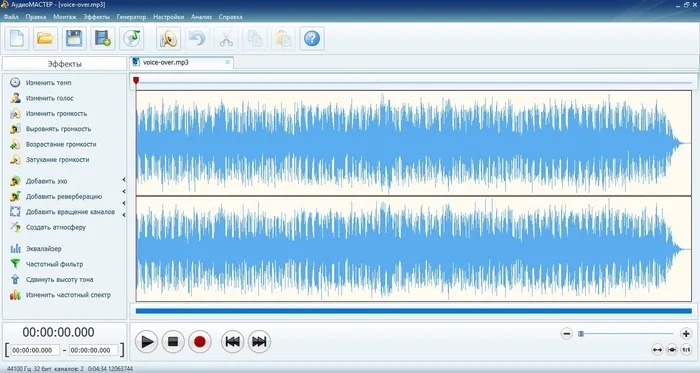Open the Эффекты menu
The image size is (700, 373).
tap(96, 17)
